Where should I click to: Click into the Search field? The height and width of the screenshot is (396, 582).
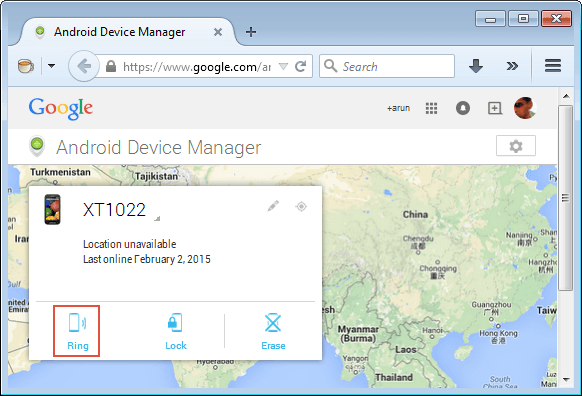[387, 66]
